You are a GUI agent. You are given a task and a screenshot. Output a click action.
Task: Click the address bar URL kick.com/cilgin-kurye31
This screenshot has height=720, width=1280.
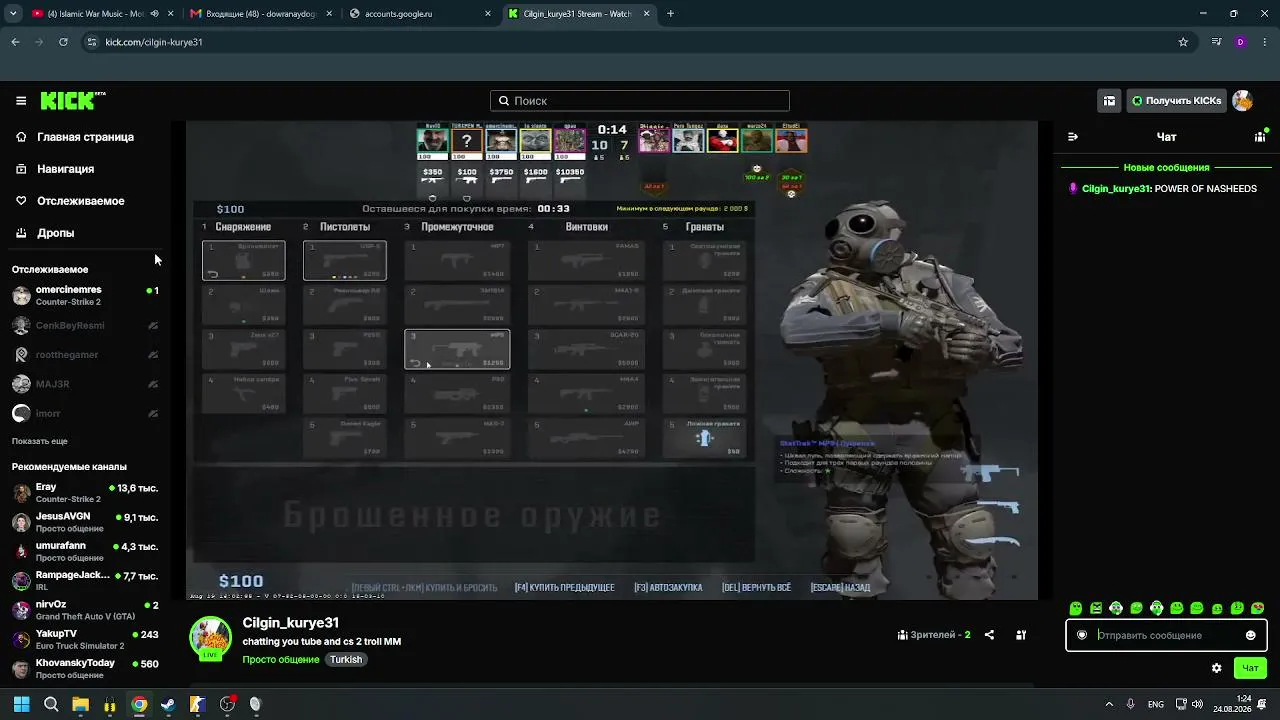point(154,42)
